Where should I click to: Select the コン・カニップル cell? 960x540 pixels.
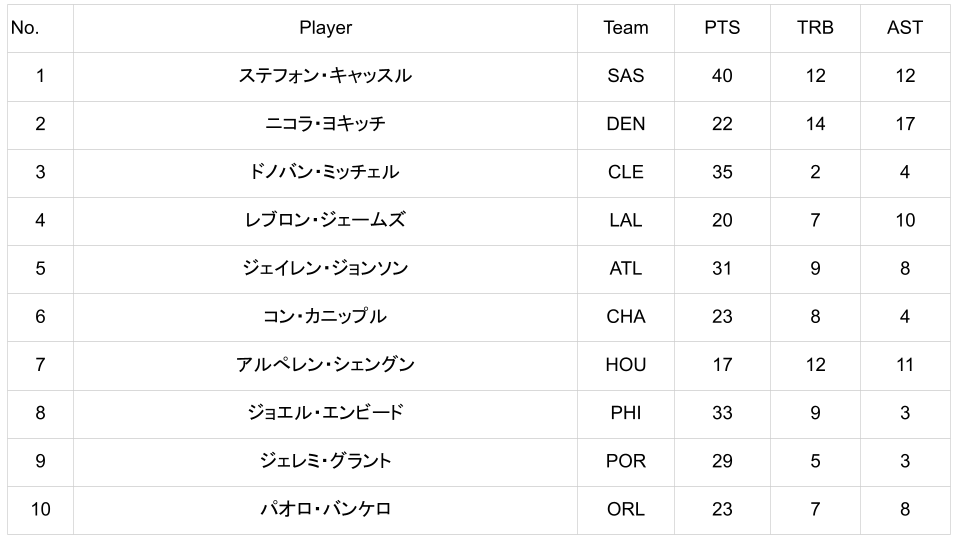(325, 316)
